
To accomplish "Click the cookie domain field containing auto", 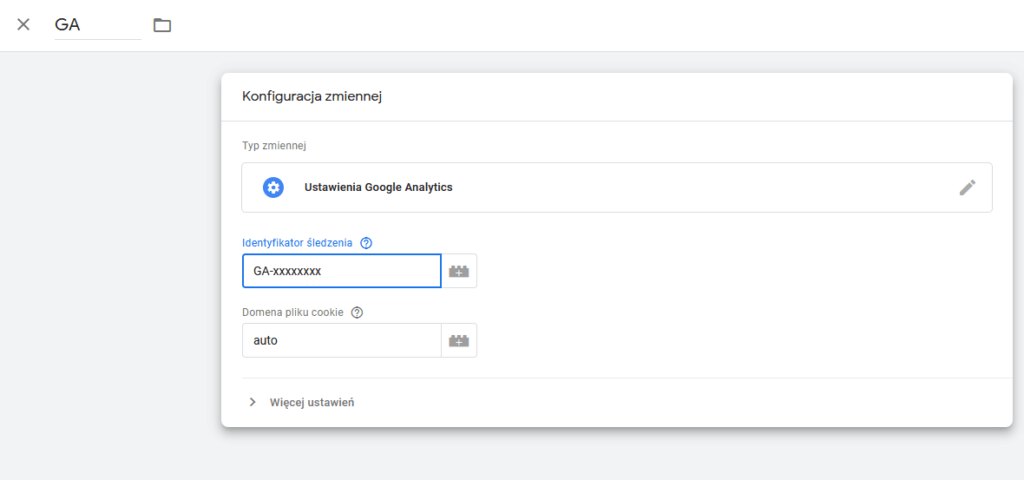I will pos(340,340).
